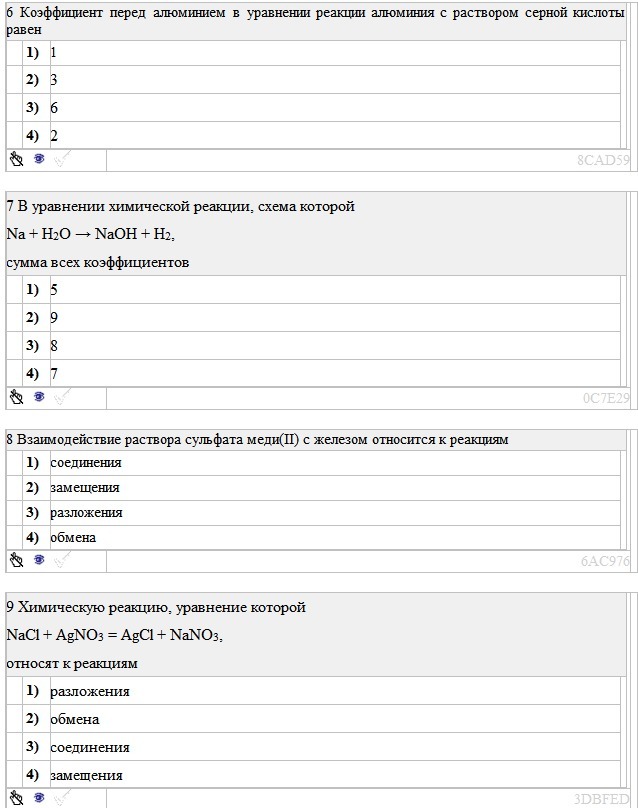This screenshot has height=808, width=638.
Task: Click the eye icon under question 9
Action: 39,798
